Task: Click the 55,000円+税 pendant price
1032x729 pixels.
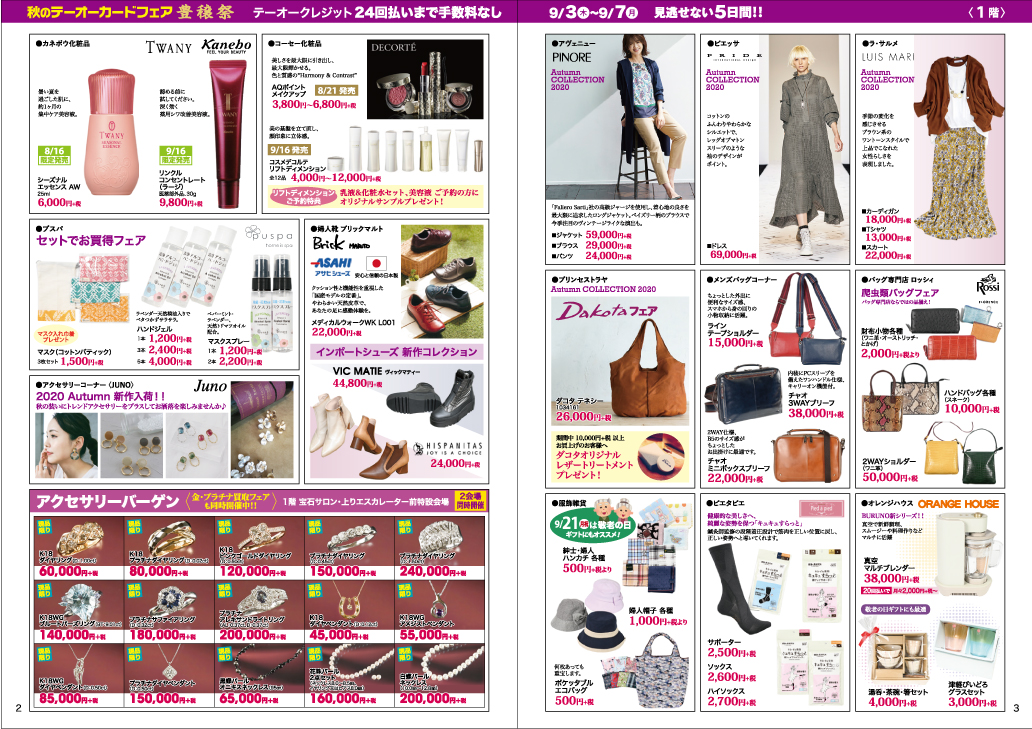Action: pyautogui.click(x=429, y=635)
